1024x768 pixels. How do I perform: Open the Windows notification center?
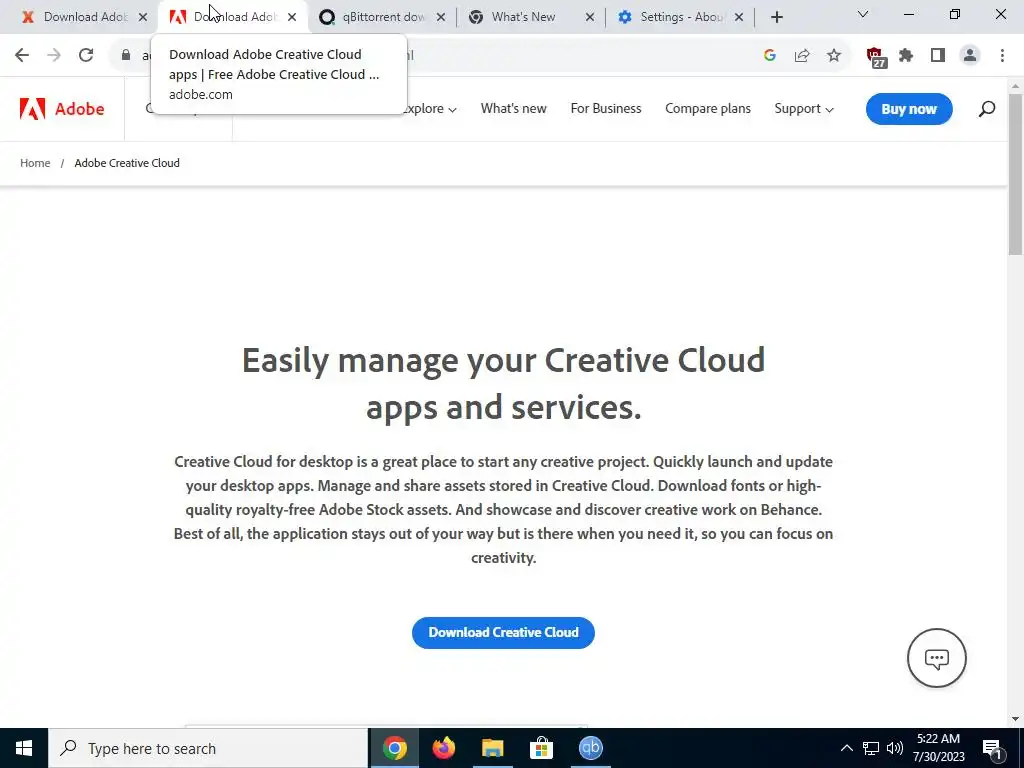(x=992, y=748)
